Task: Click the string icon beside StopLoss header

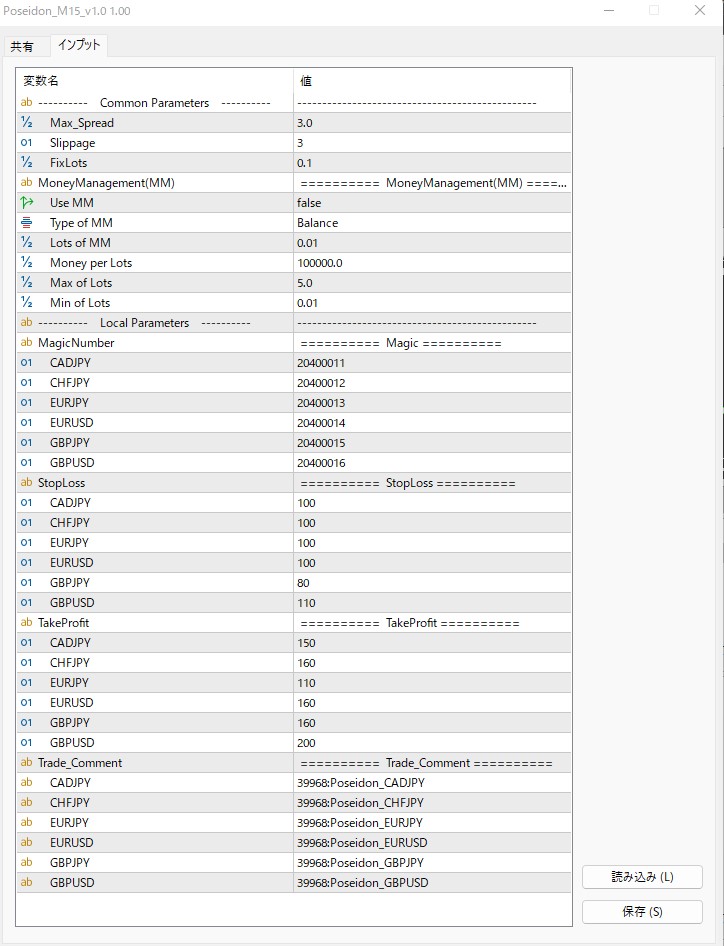Action: [27, 482]
